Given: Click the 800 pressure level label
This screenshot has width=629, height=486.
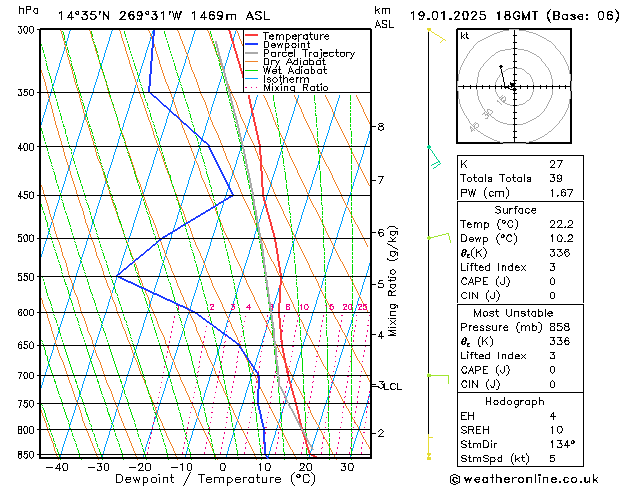Looking at the screenshot, I should click(28, 430).
